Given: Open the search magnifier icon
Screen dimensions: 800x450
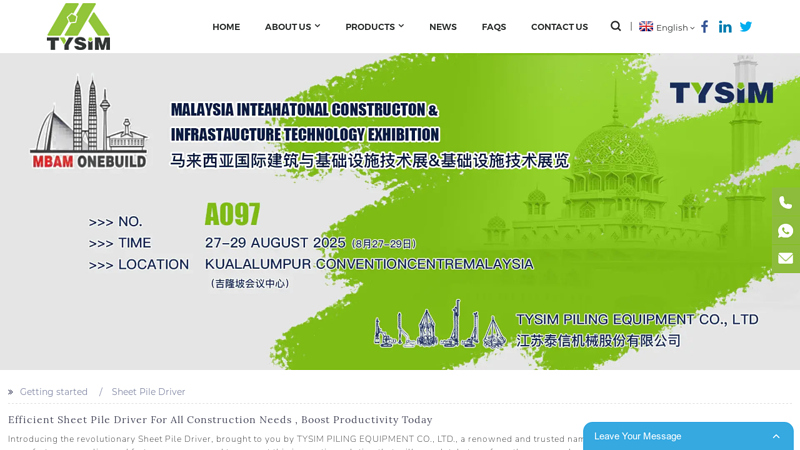Looking at the screenshot, I should pos(616,26).
